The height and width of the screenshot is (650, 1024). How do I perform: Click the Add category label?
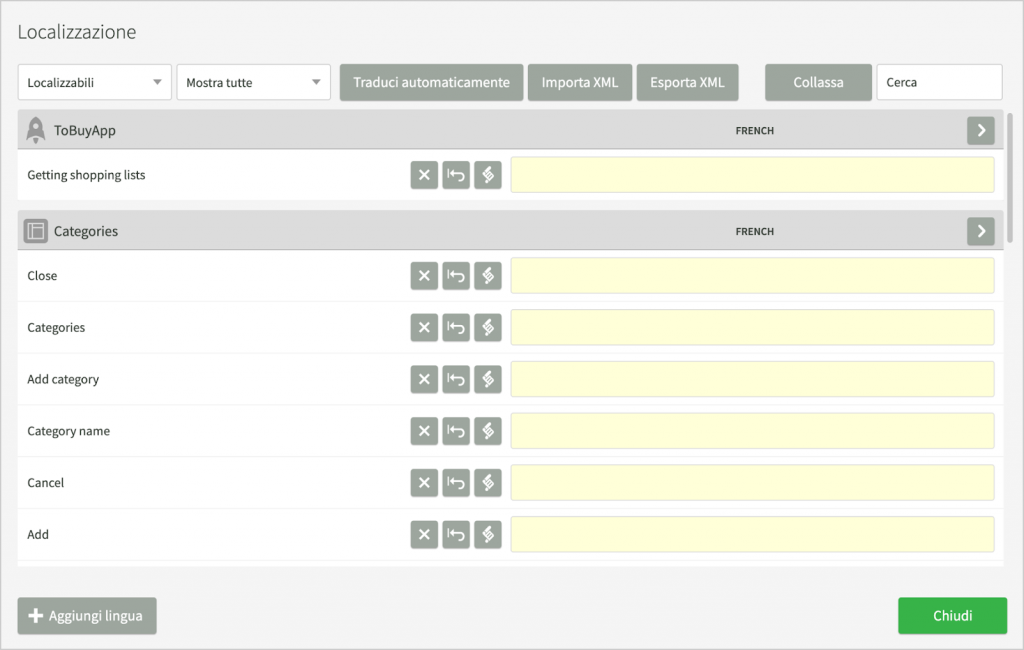click(63, 380)
